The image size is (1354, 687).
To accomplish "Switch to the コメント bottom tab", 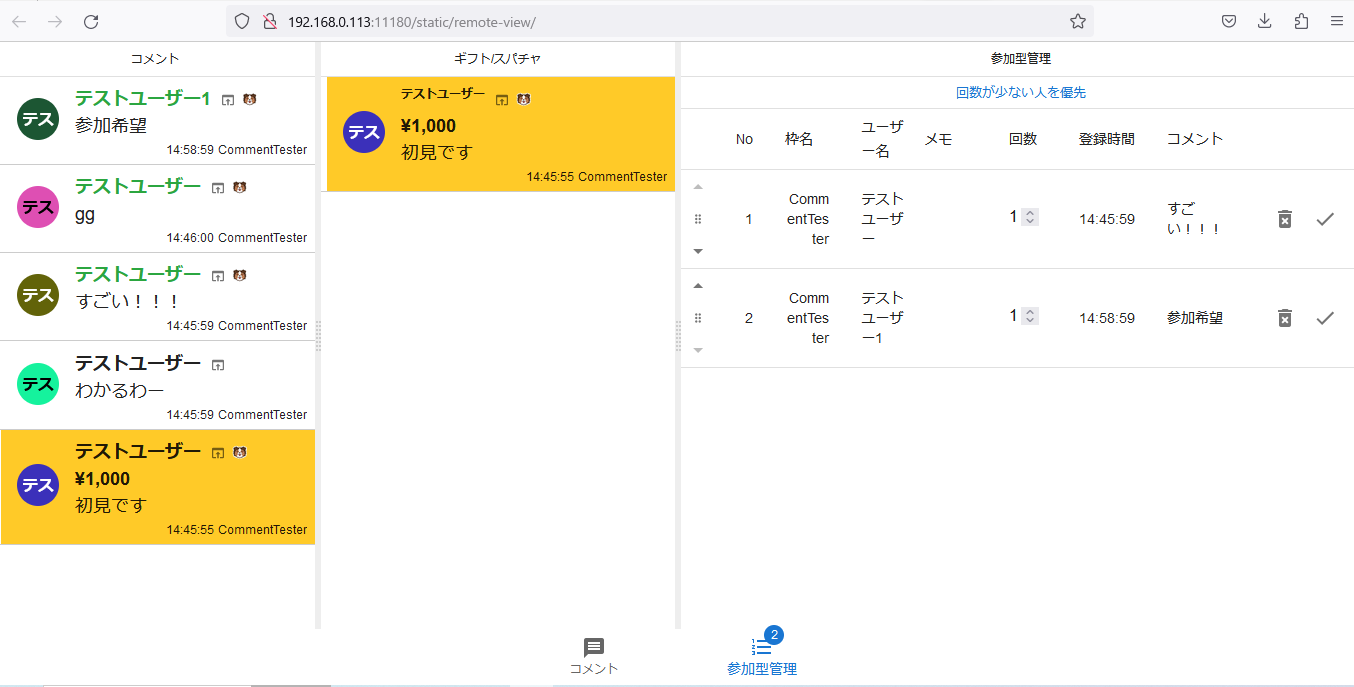I will (594, 656).
